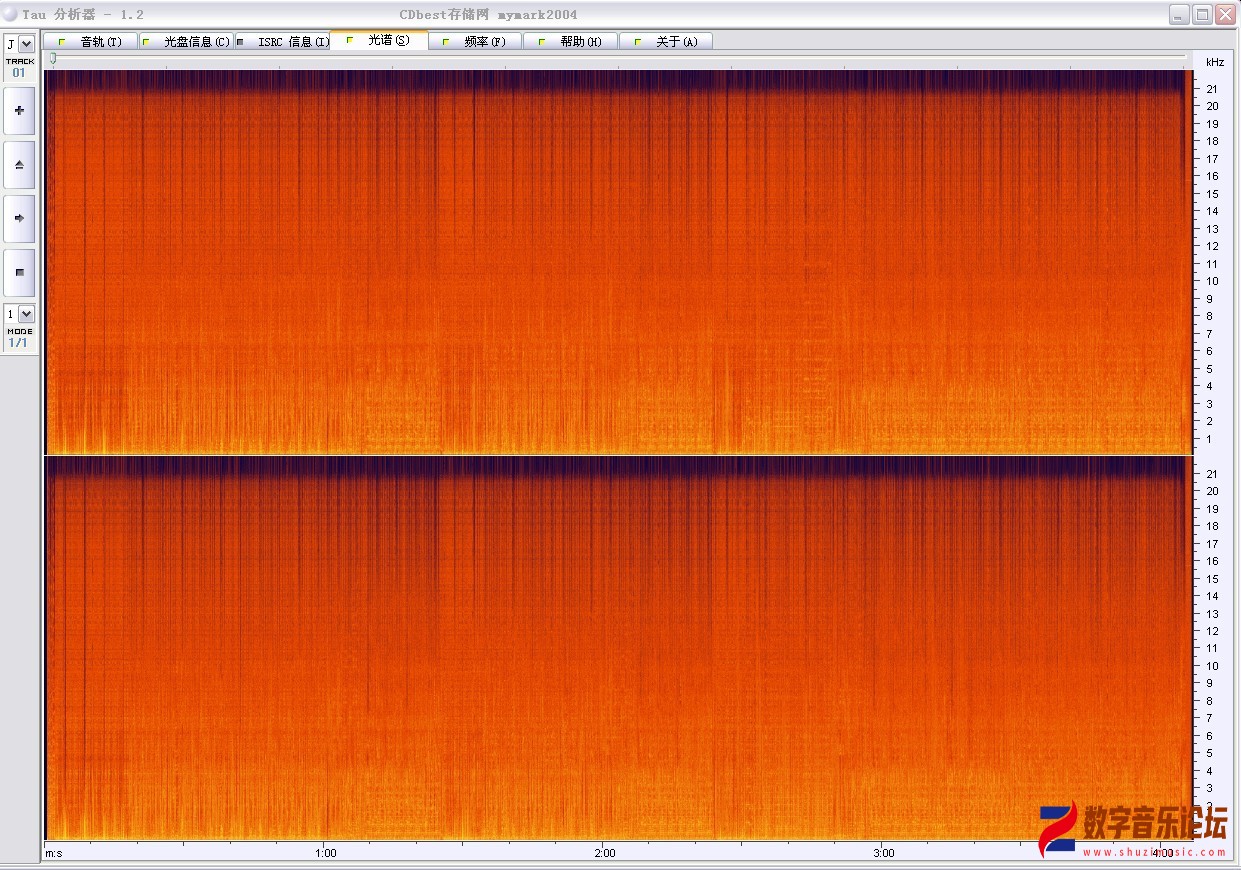This screenshot has height=870, width=1241.
Task: Click the position slider thumb above spectrogram
Action: pyautogui.click(x=53, y=59)
